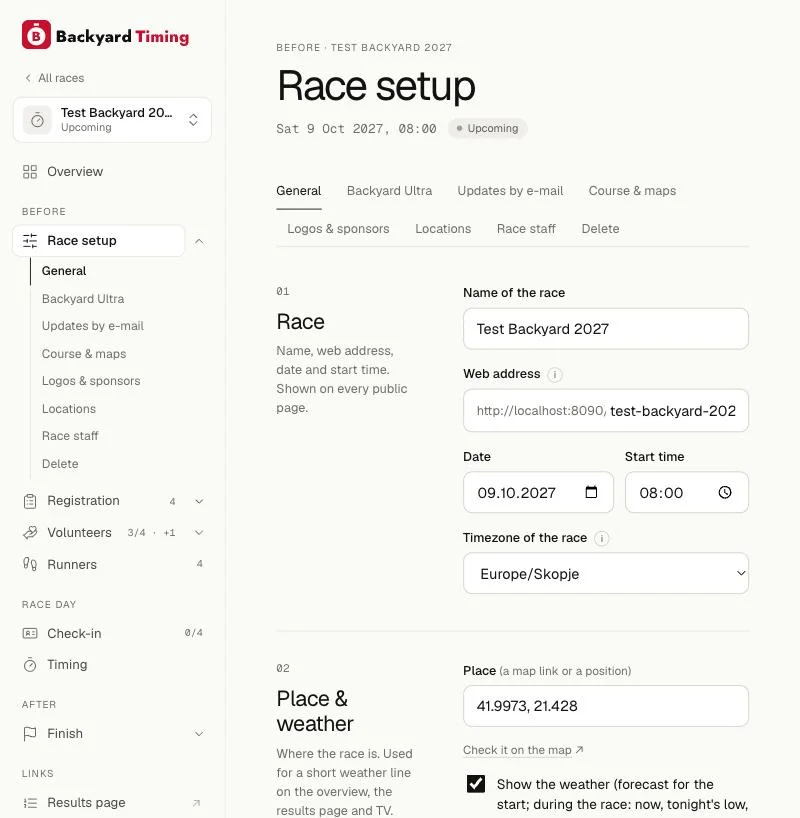Open the Logos & sponsors tab
800x818 pixels.
pyautogui.click(x=338, y=229)
